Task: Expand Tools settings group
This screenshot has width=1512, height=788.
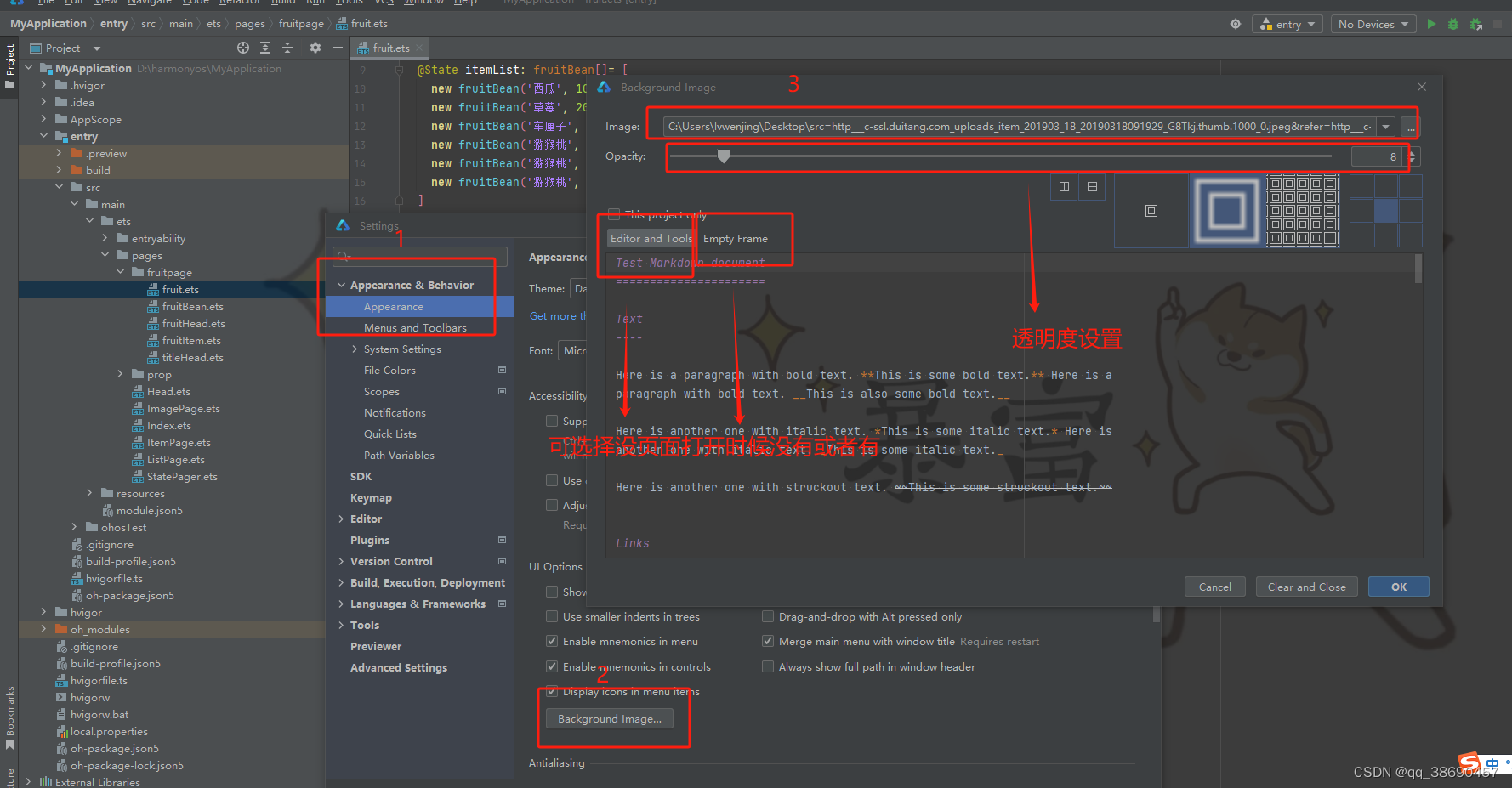Action: coord(342,625)
